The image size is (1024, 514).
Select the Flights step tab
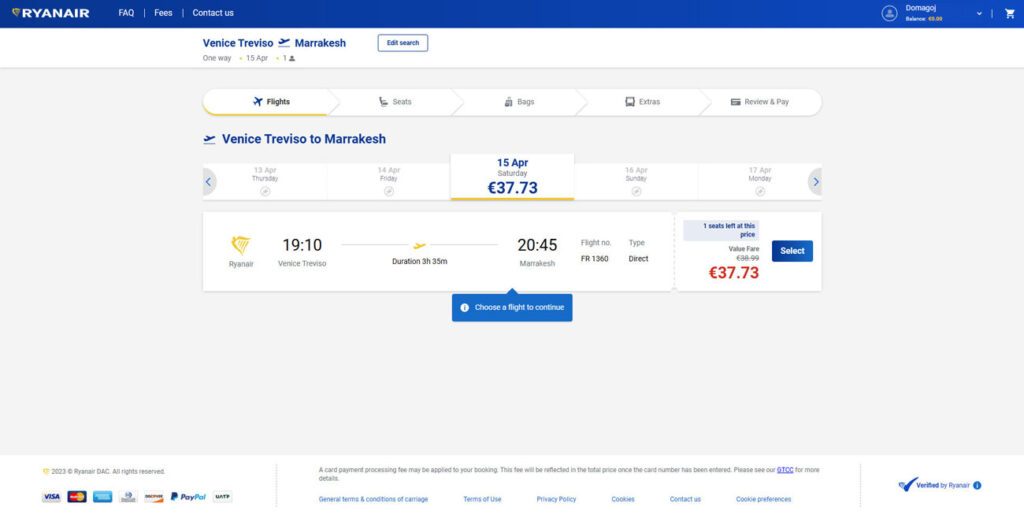pyautogui.click(x=271, y=102)
